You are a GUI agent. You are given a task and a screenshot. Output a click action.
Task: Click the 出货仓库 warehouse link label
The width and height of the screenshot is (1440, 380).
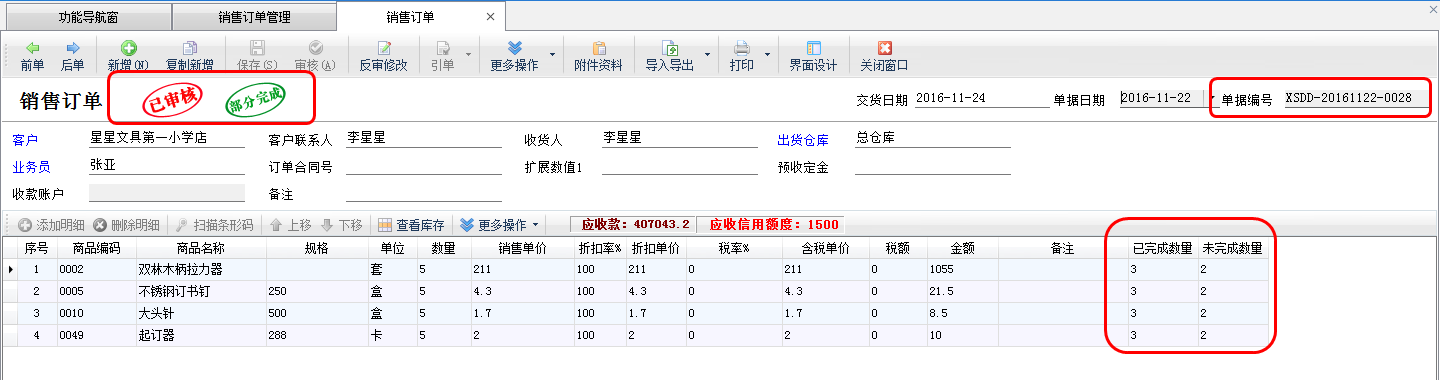(803, 139)
